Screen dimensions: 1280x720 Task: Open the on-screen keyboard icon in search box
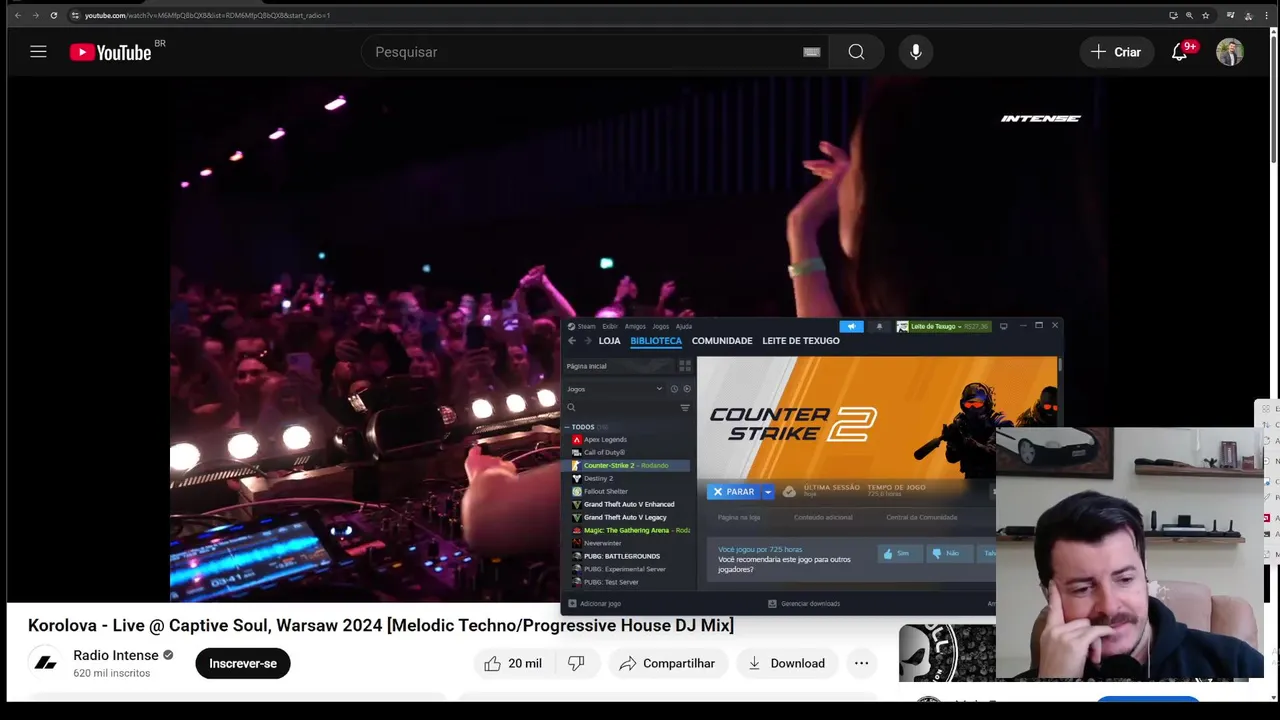click(x=812, y=52)
